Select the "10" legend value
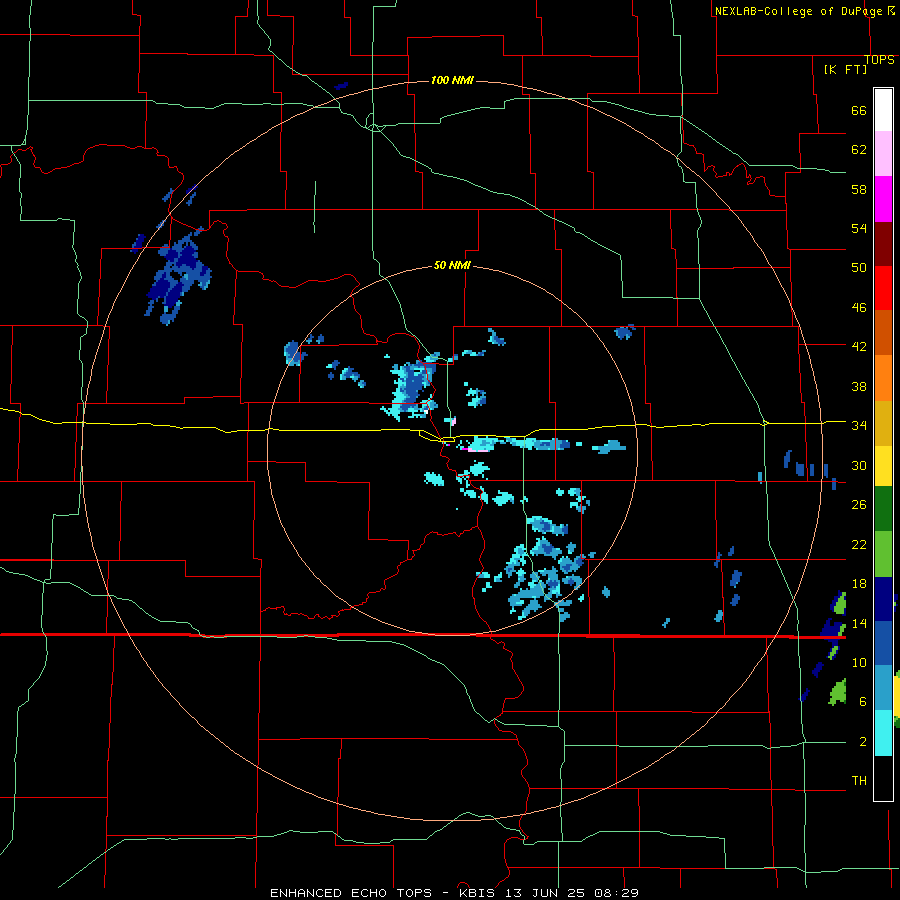Viewport: 900px width, 900px height. pyautogui.click(x=859, y=663)
